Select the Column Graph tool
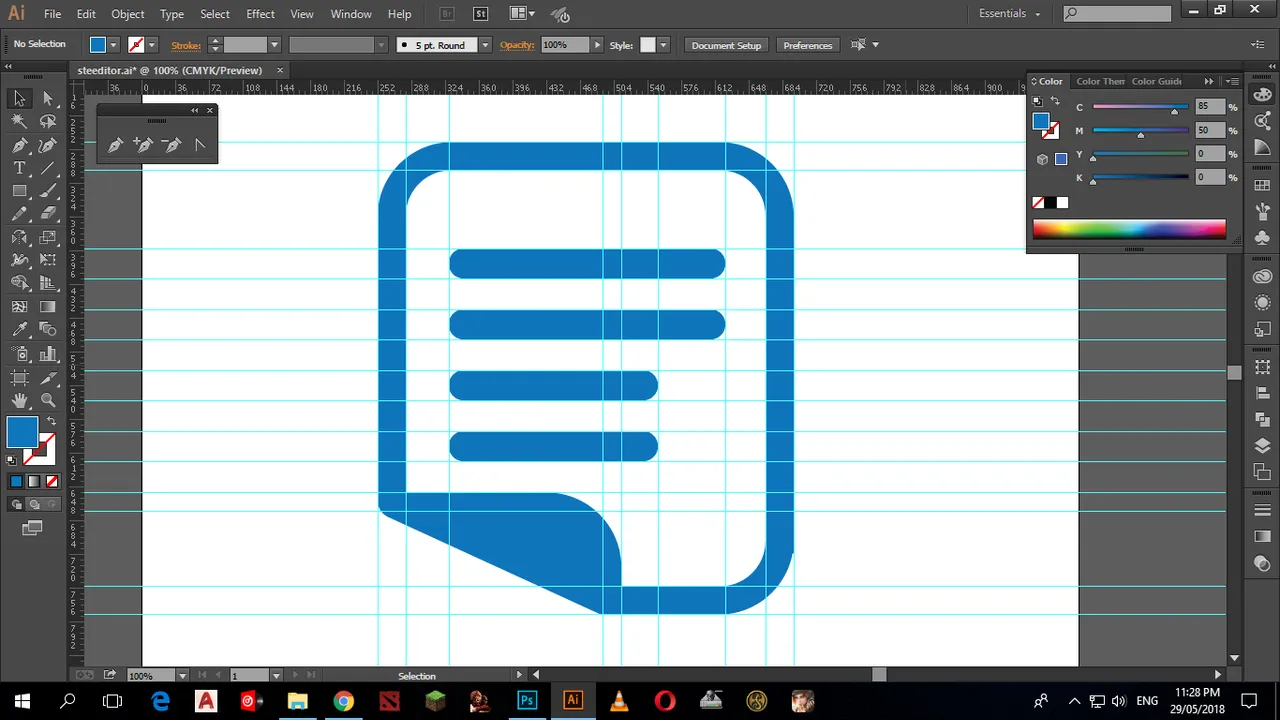This screenshot has height=720, width=1280. click(47, 354)
